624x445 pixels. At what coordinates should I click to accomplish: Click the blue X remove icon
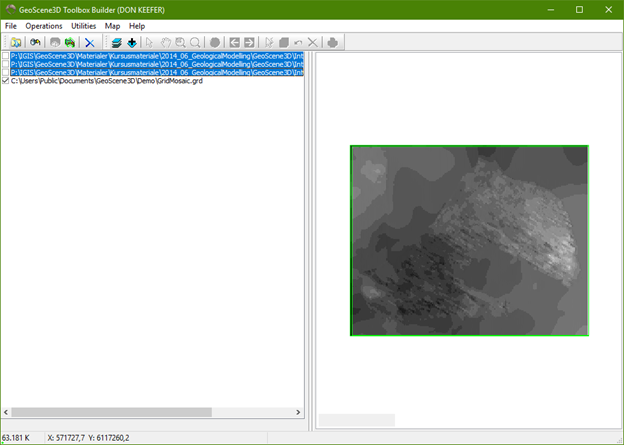(x=90, y=42)
